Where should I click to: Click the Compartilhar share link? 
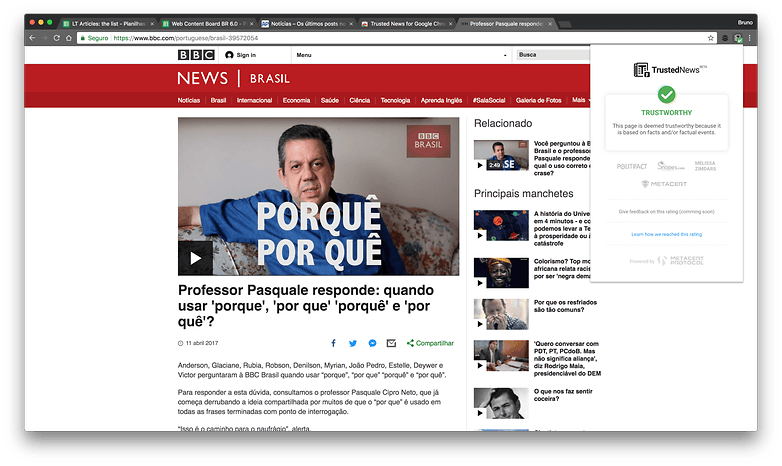pos(430,343)
